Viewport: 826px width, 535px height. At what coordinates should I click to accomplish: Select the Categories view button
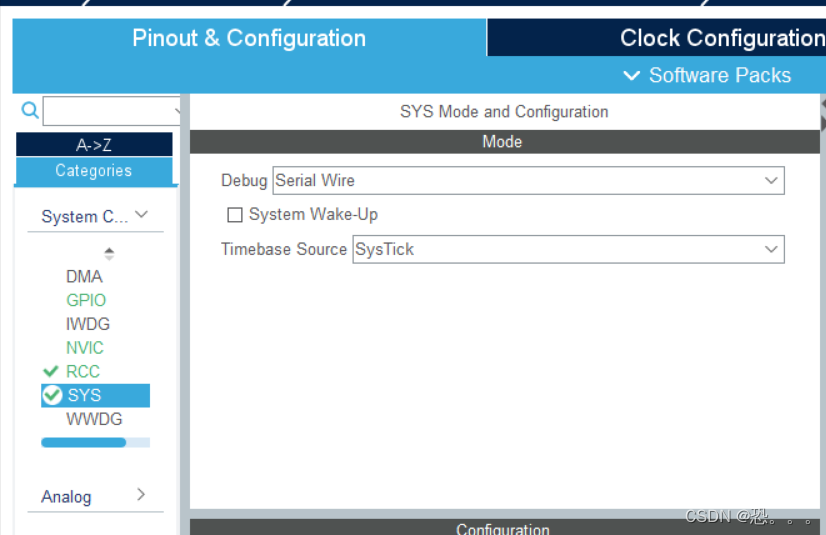[94, 171]
